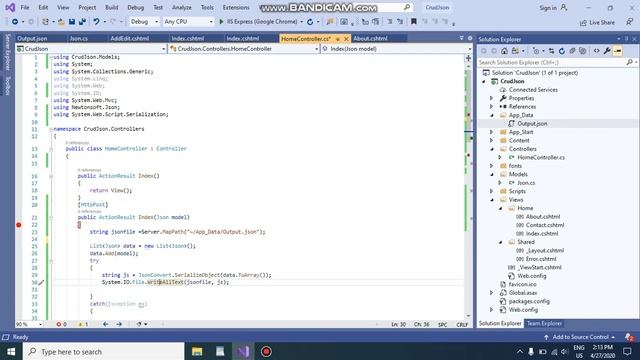640x360 pixels.
Task: Open the Any CPU platform dropdown
Action: 188,22
